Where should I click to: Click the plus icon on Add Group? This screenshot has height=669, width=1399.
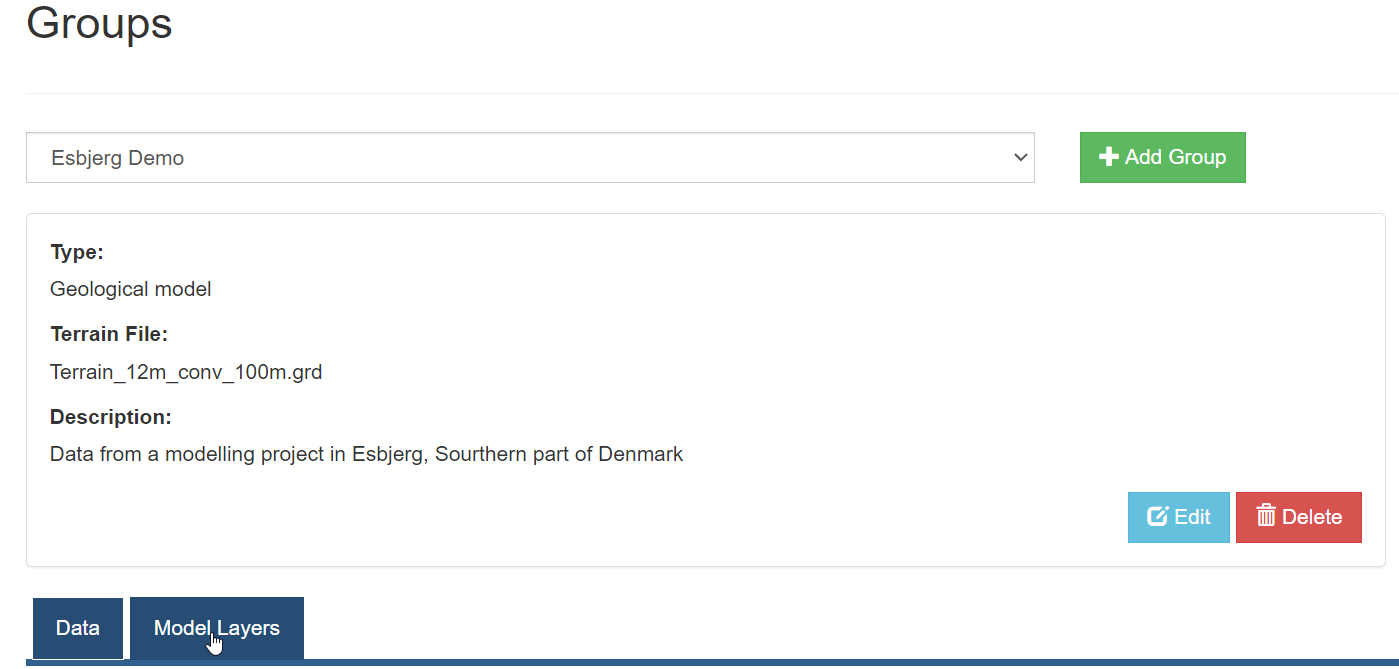tap(1108, 157)
